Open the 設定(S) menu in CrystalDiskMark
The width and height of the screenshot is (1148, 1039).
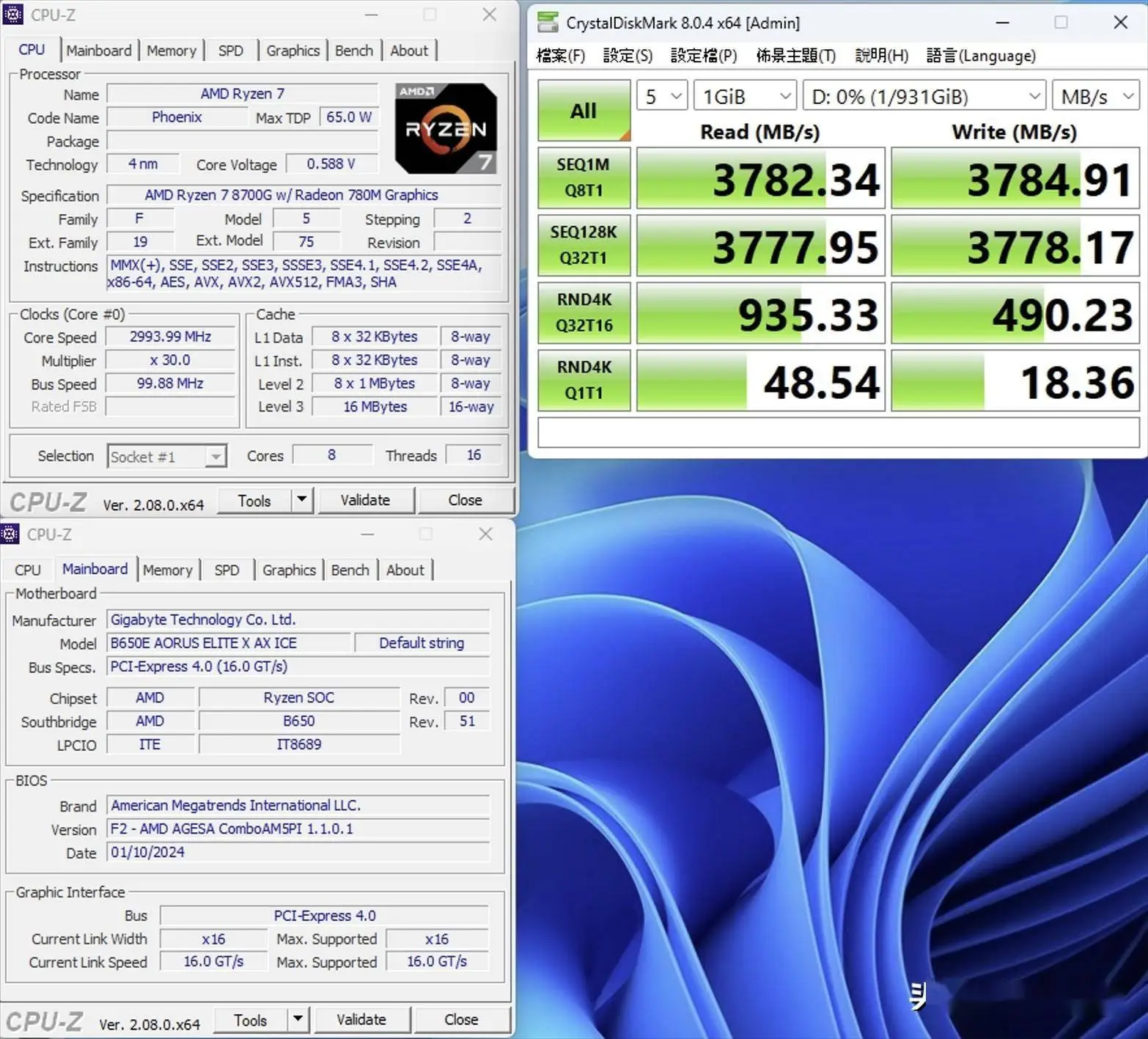[x=628, y=56]
